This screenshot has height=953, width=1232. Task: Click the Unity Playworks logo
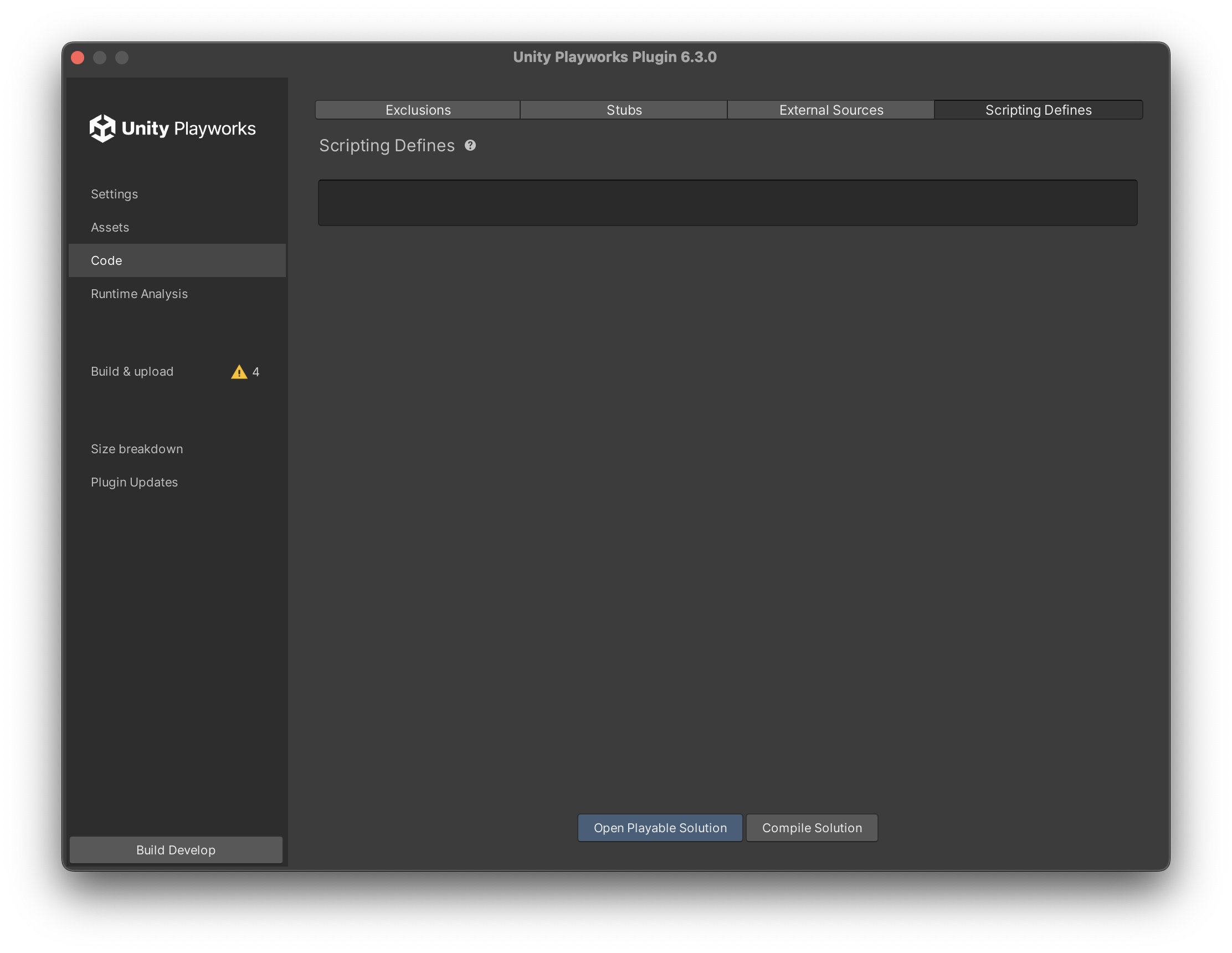(173, 128)
